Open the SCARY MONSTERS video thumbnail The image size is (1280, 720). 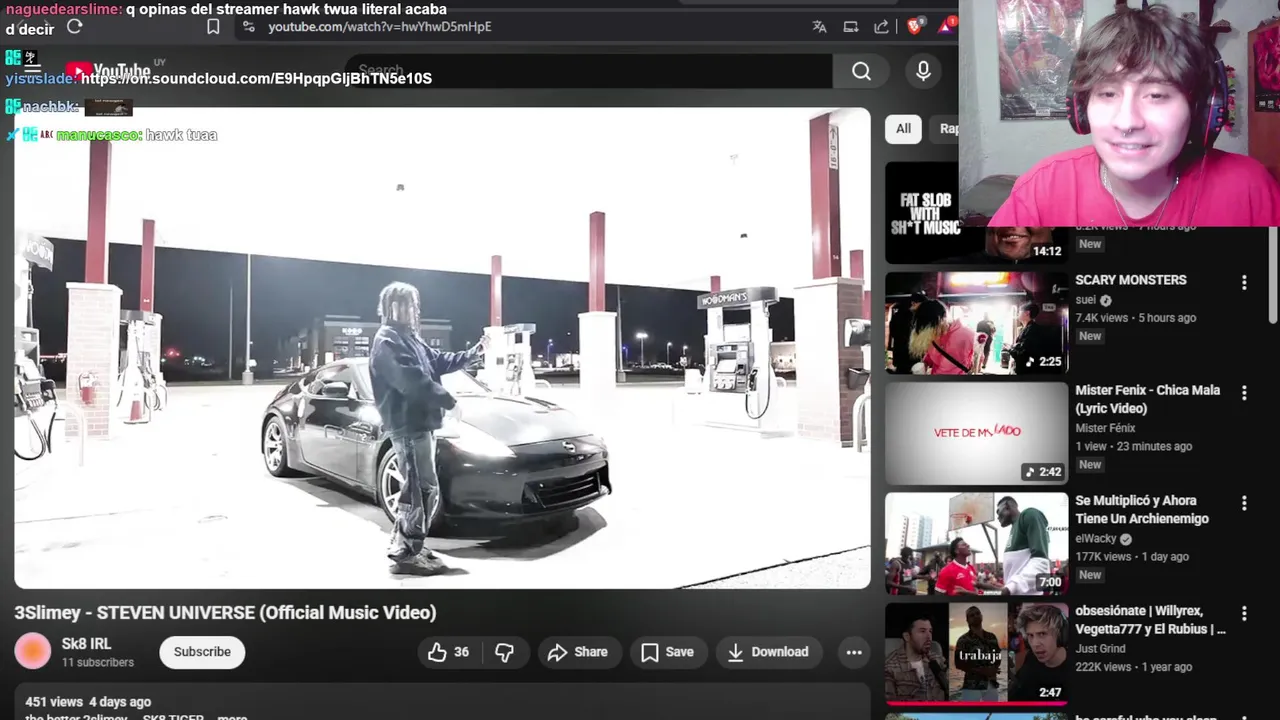[976, 323]
